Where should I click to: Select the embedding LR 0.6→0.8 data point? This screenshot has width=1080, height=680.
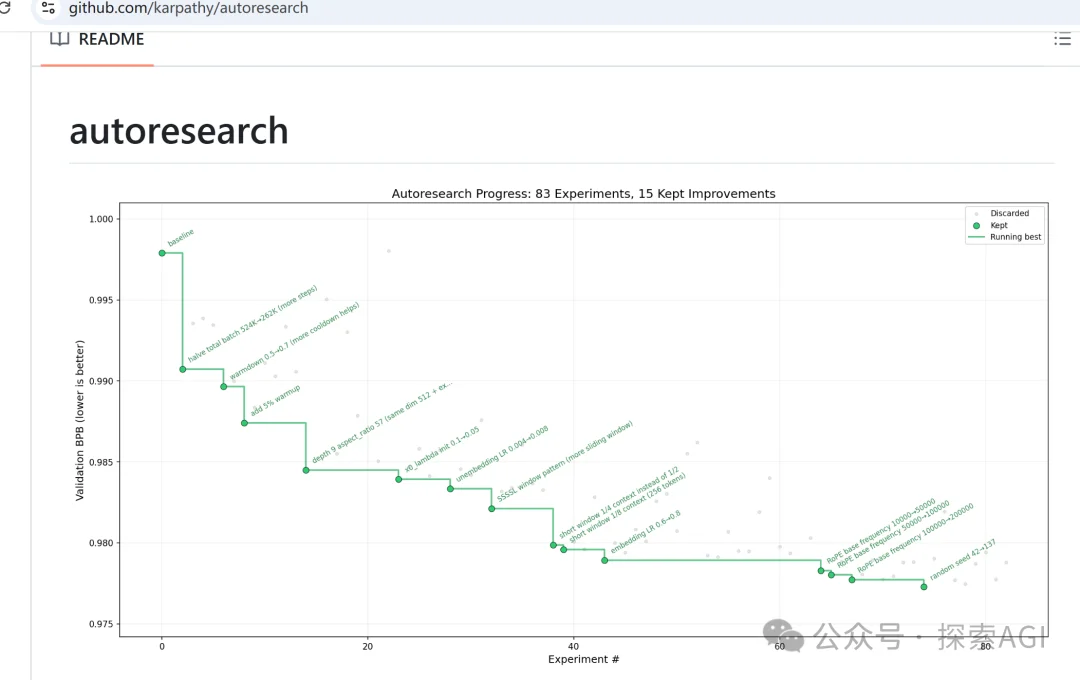605,560
